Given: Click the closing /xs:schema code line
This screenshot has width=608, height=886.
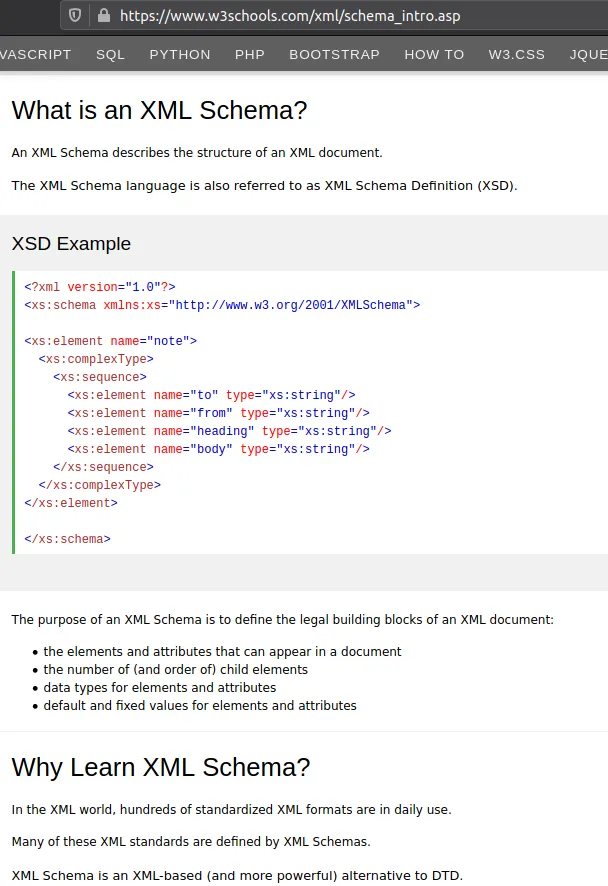Looking at the screenshot, I should [x=67, y=539].
